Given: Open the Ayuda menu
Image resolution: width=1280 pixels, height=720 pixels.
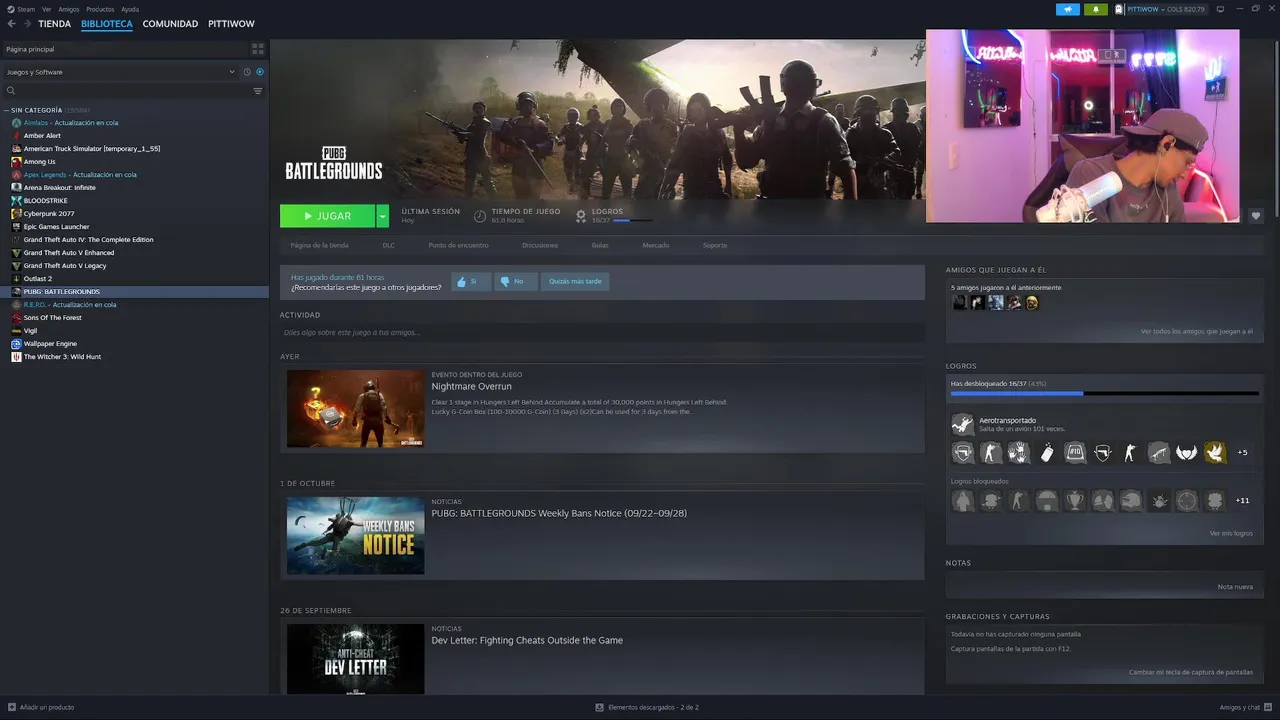Looking at the screenshot, I should point(130,9).
